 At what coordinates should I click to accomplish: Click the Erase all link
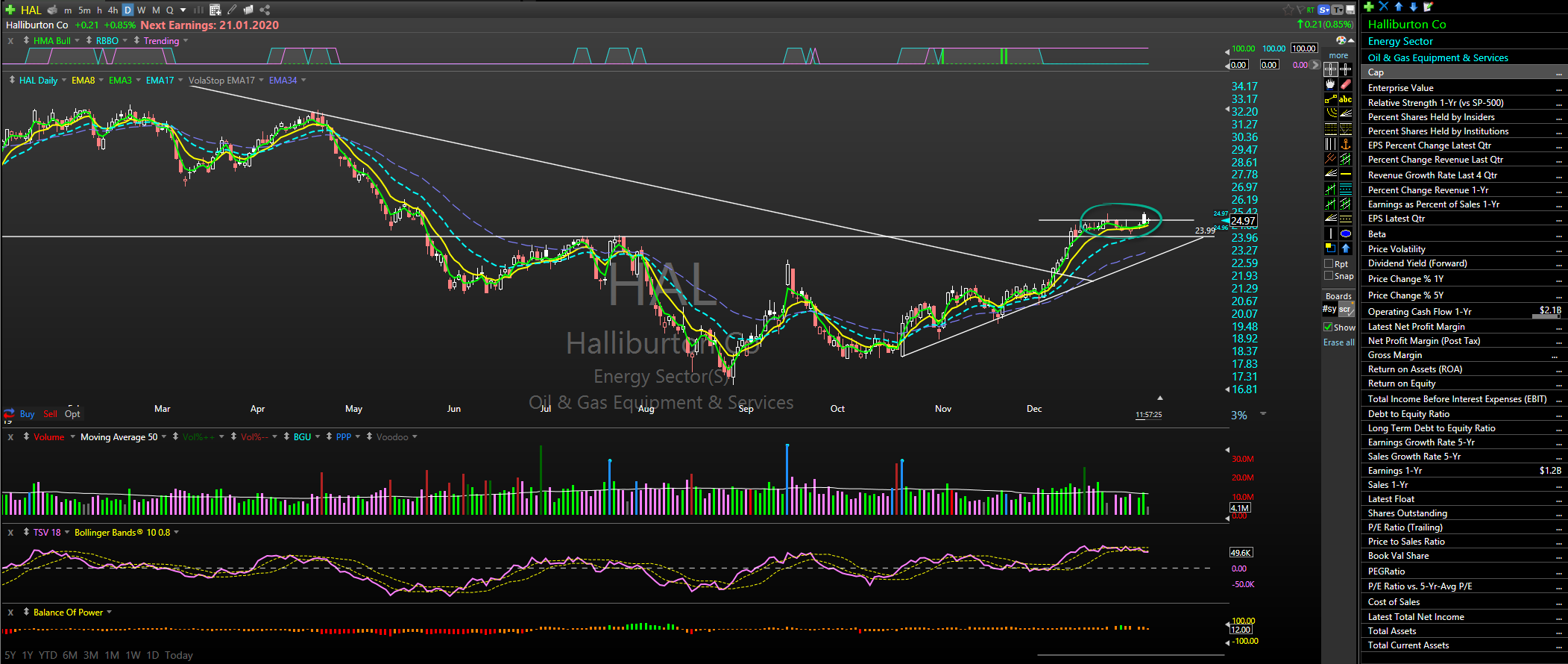coord(1339,342)
